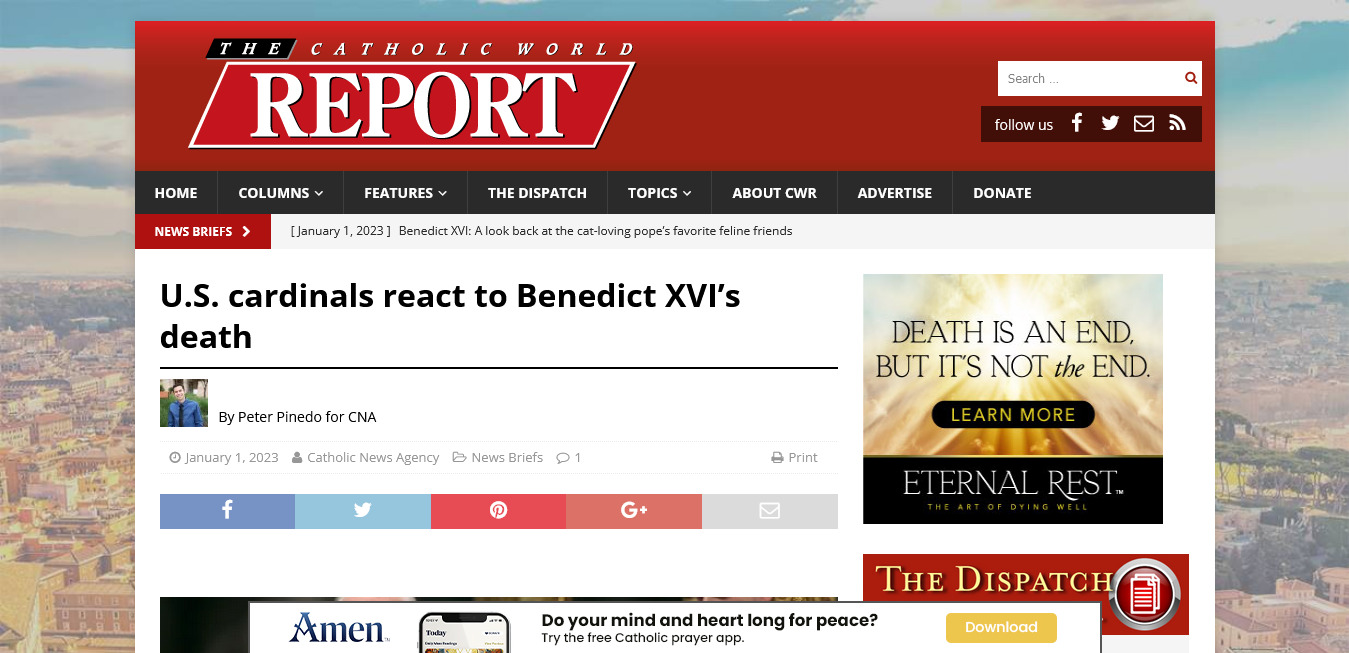Open the Catholic News Agency author link

[373, 457]
